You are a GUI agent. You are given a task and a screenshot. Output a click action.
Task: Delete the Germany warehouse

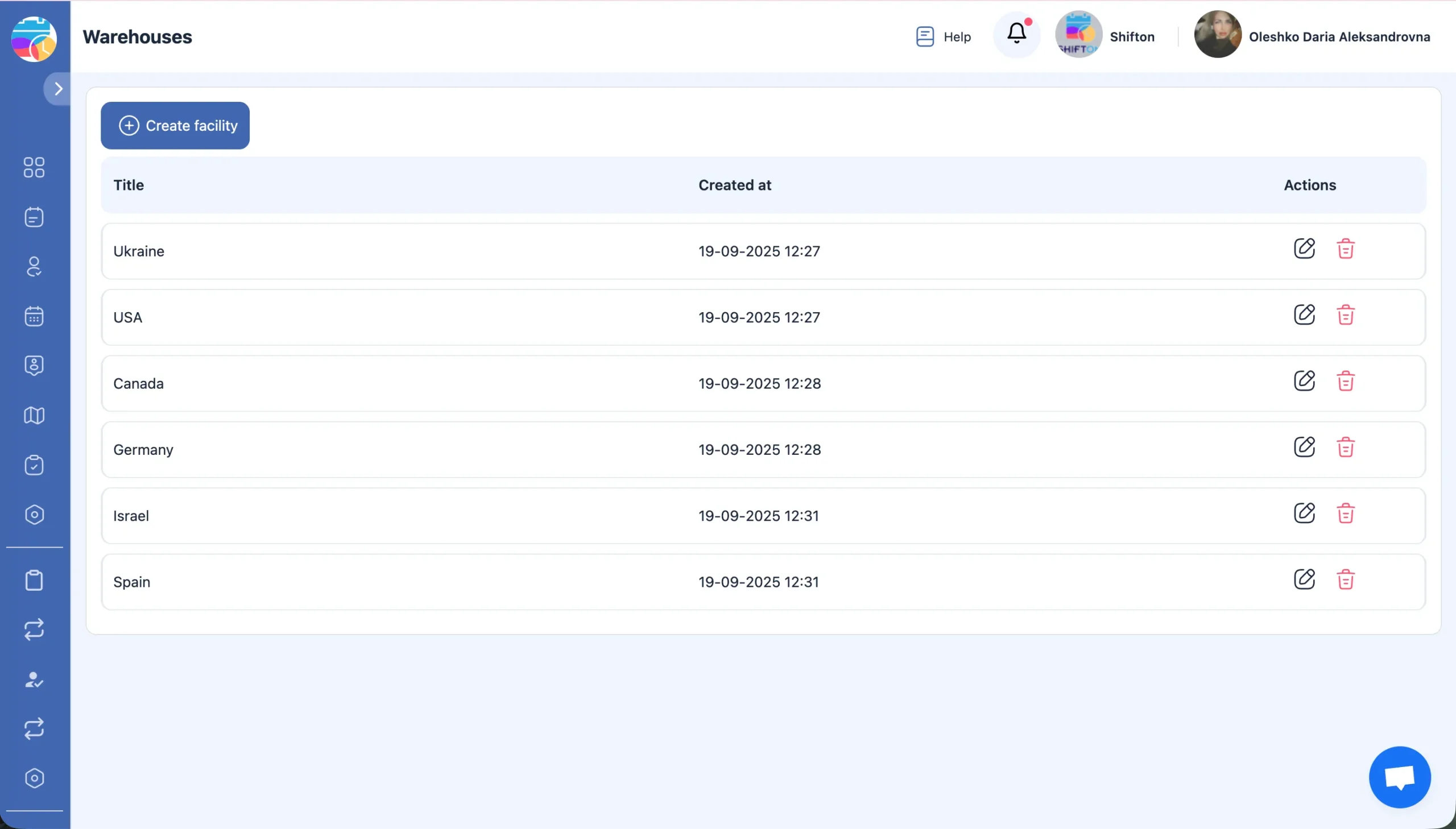(1345, 447)
